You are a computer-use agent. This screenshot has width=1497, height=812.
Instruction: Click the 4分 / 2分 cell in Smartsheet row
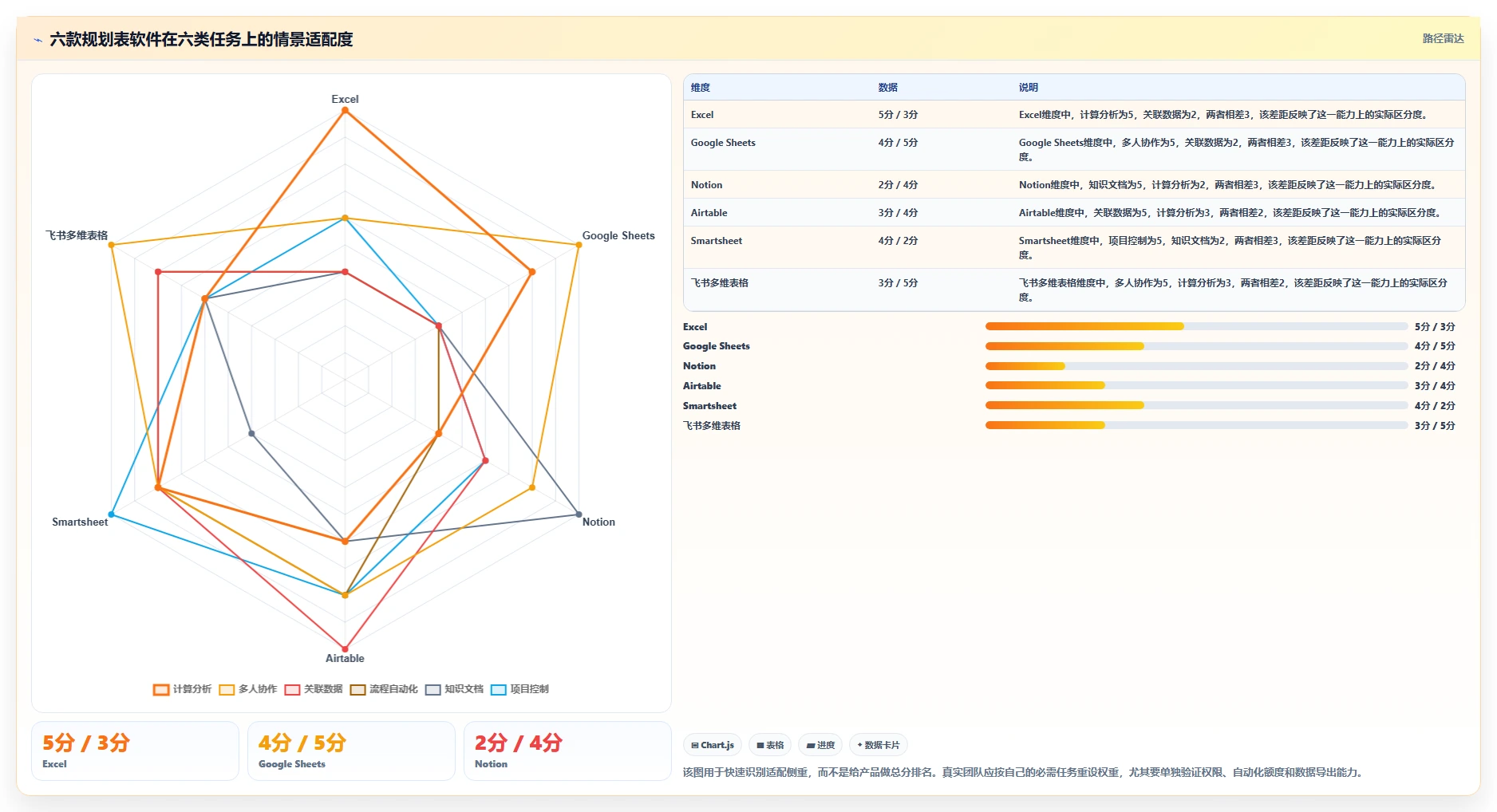[x=898, y=241]
